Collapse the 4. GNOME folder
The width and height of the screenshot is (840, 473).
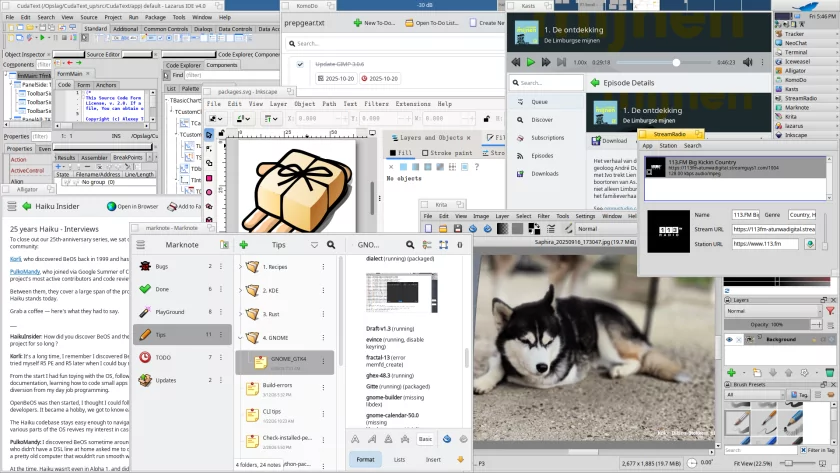point(240,338)
